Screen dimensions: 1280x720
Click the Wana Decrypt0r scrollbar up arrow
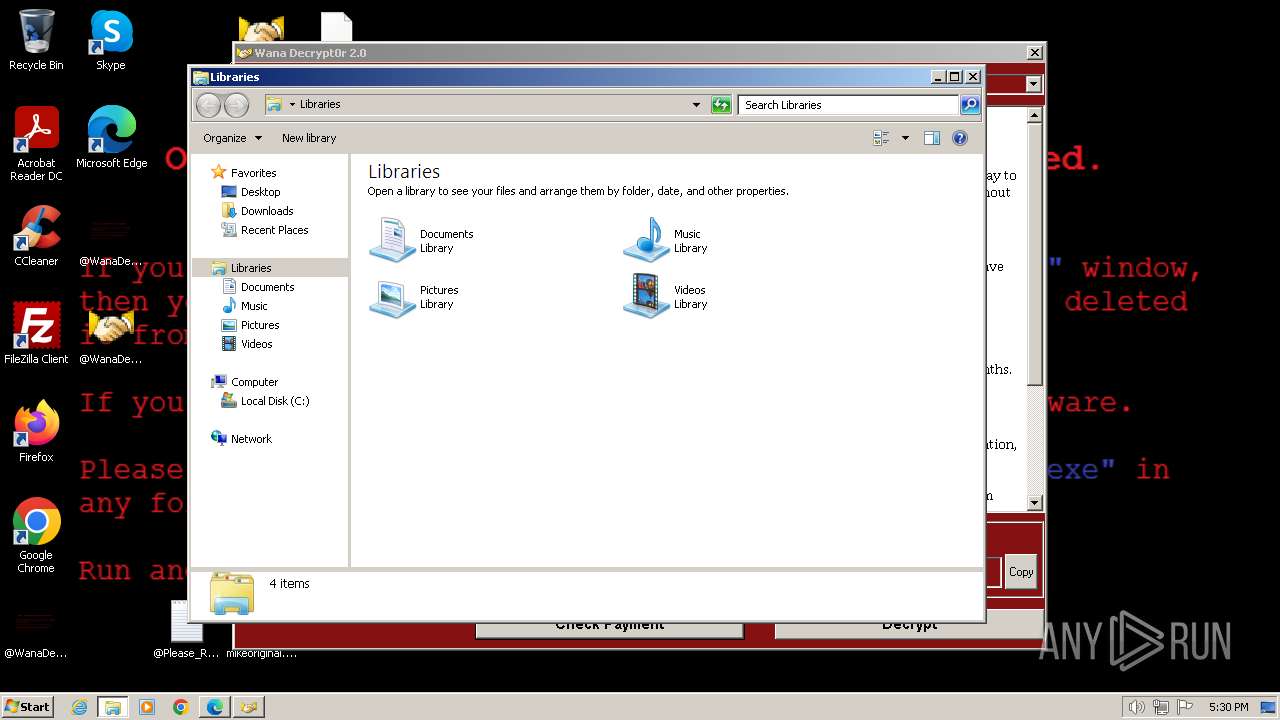[1035, 116]
